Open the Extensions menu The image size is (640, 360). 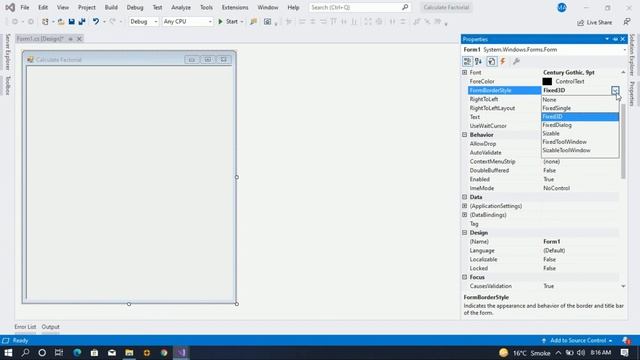coord(235,7)
